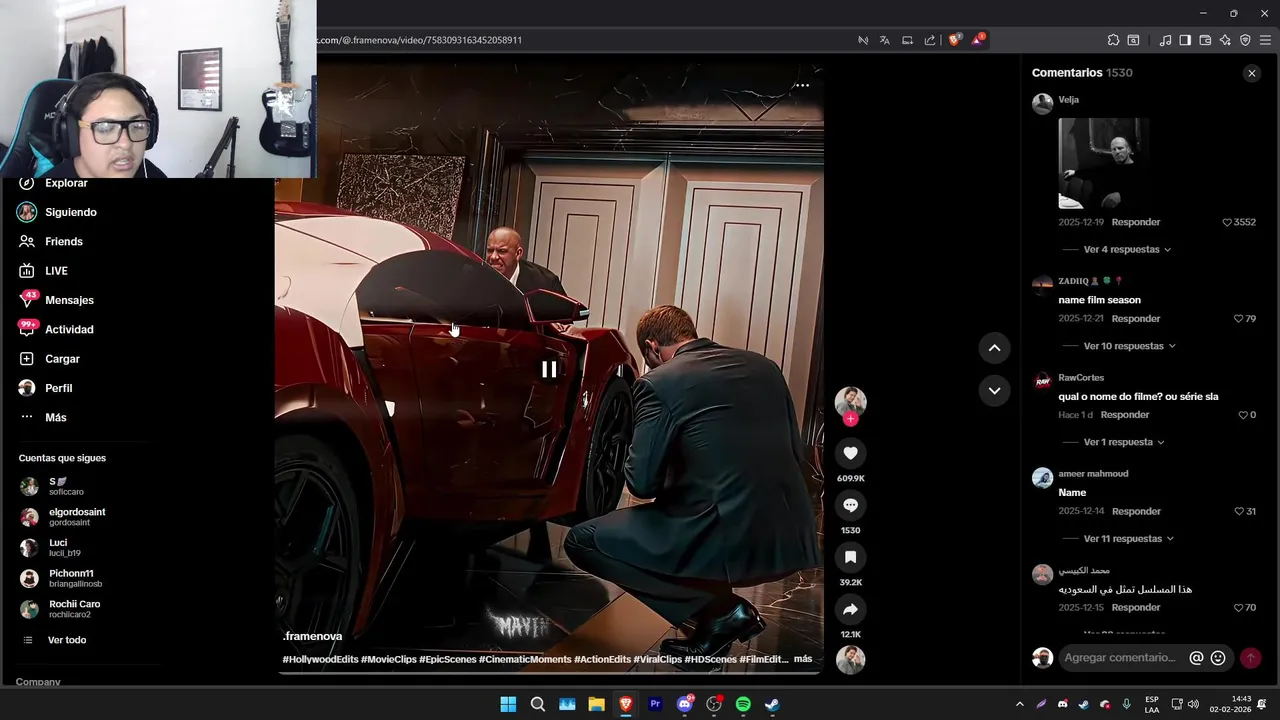Image resolution: width=1280 pixels, height=720 pixels.
Task: Open the spinning sound disc avatar
Action: [850, 660]
